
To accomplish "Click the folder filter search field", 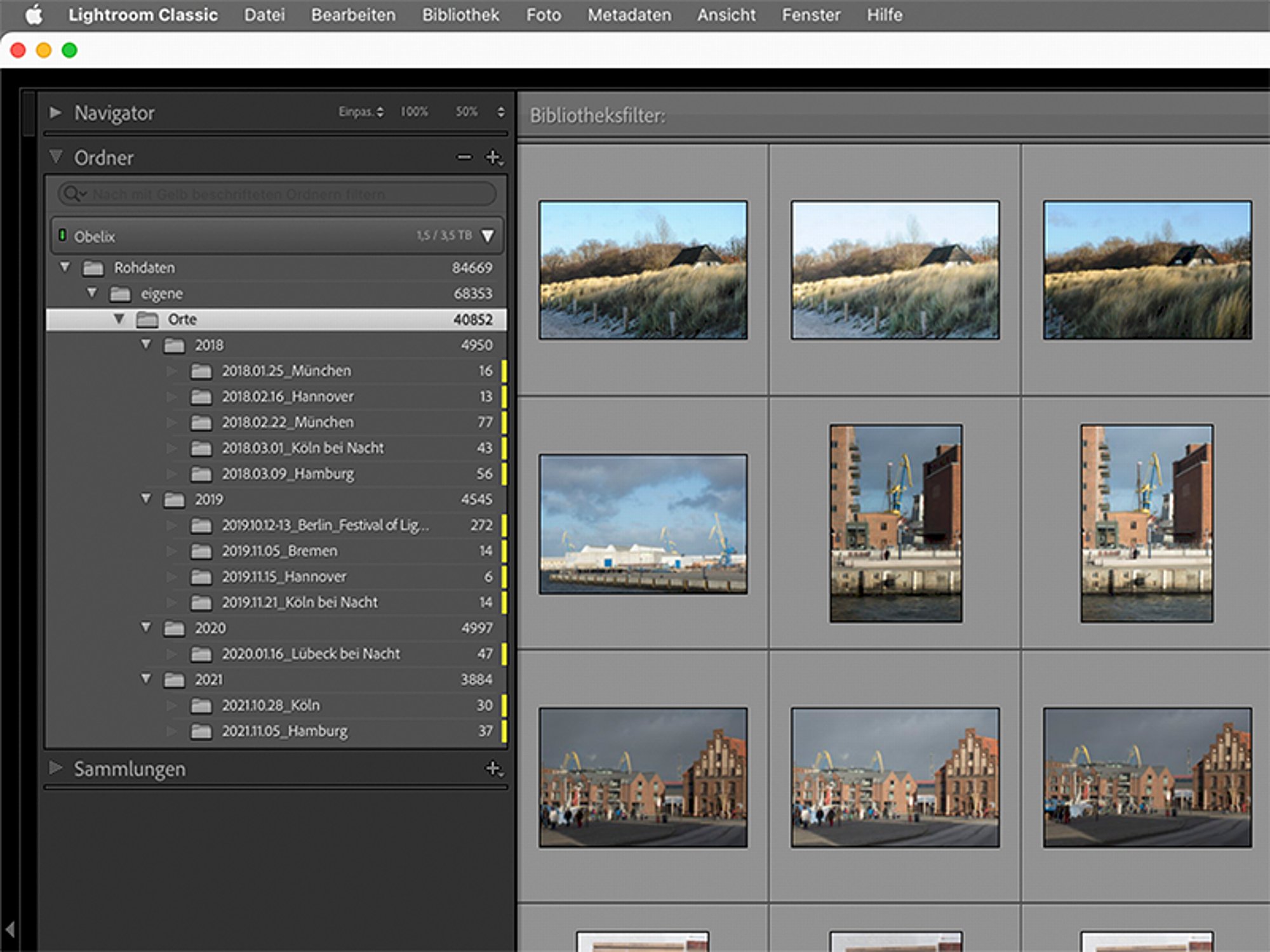I will (x=277, y=194).
